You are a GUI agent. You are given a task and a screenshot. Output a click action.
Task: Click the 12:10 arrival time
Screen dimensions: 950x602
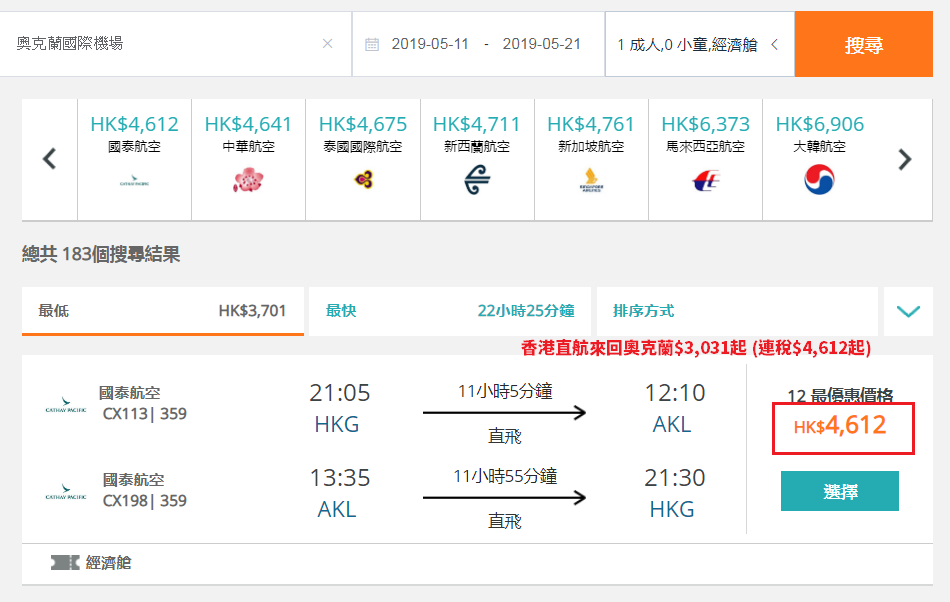point(674,393)
